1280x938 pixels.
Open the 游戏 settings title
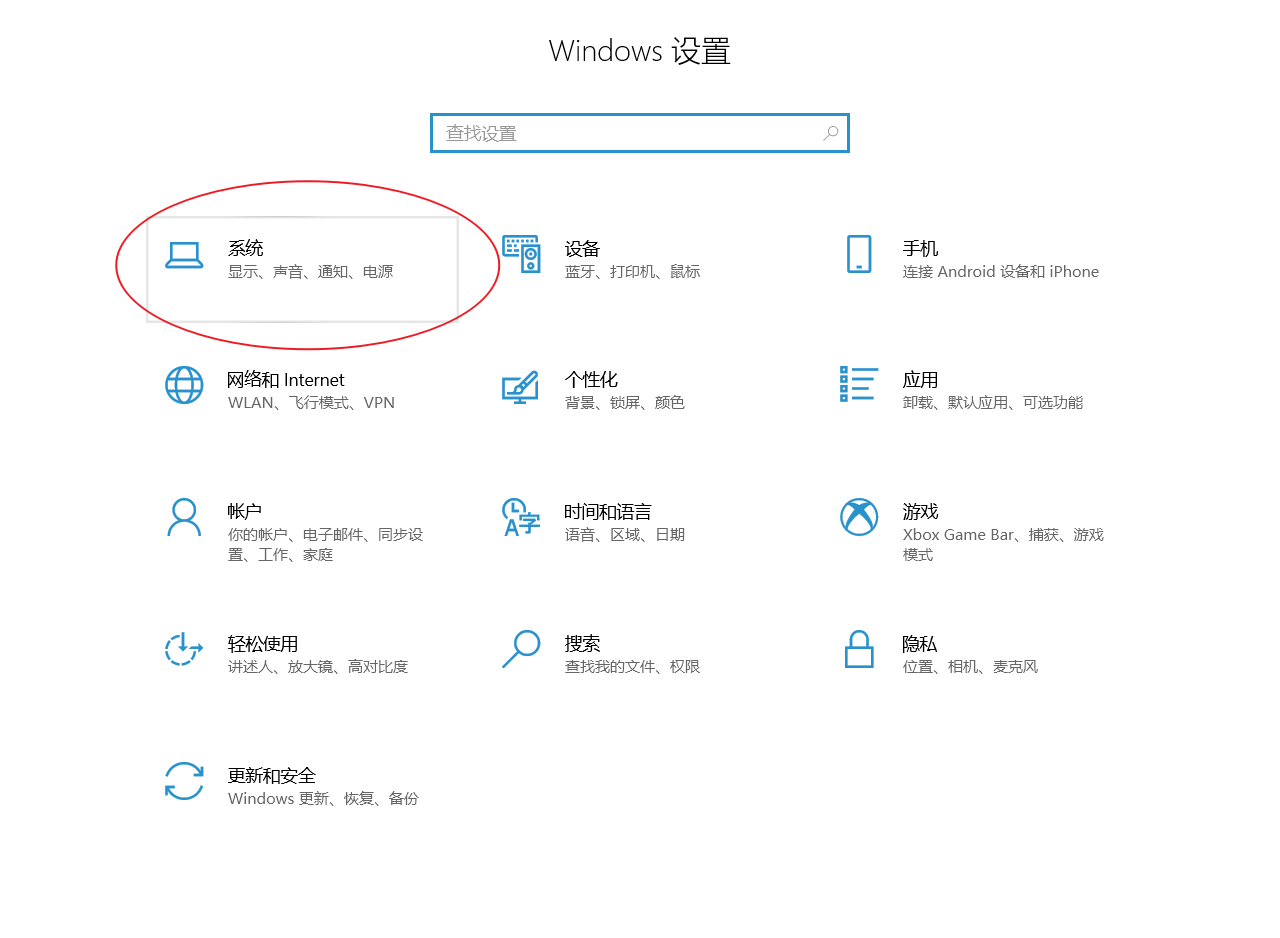[x=921, y=512]
